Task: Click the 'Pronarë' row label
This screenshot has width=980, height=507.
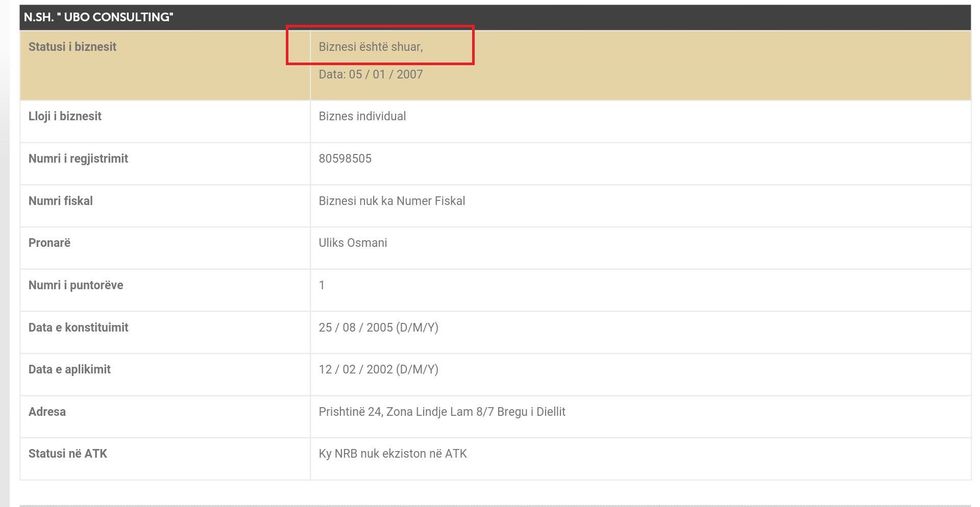Action: click(49, 243)
